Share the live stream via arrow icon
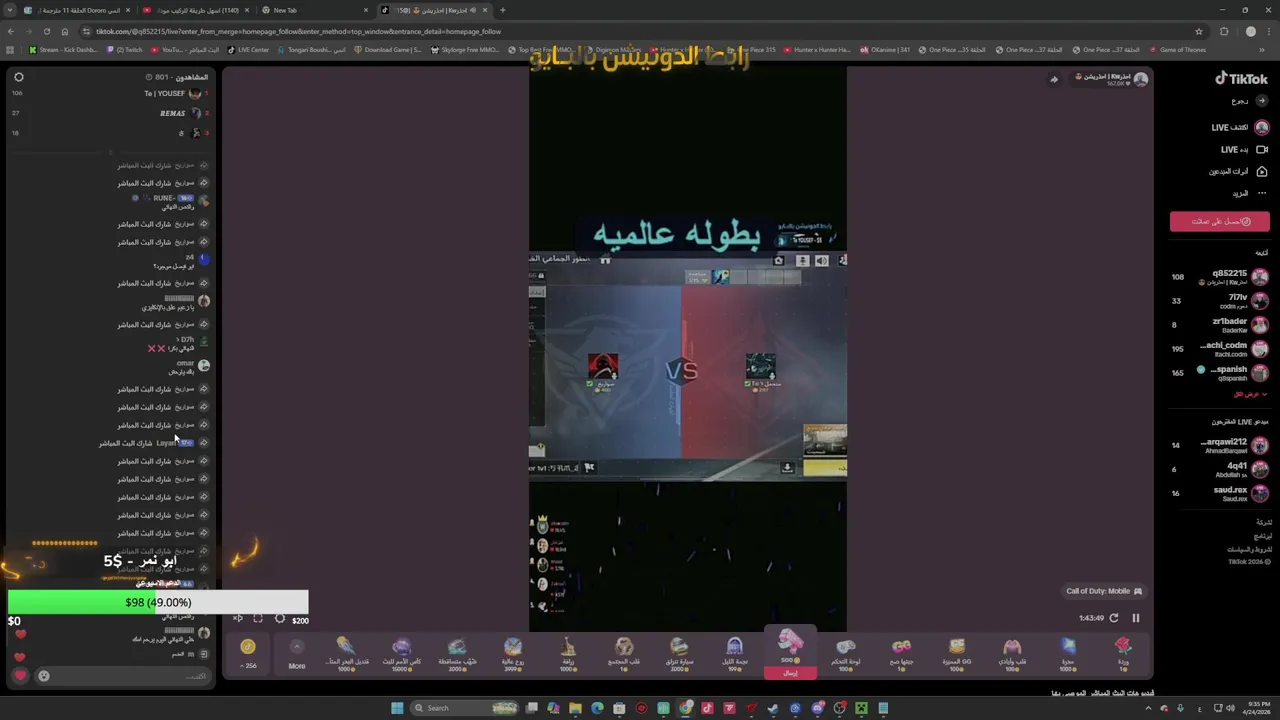The image size is (1280, 720). coord(1053,80)
